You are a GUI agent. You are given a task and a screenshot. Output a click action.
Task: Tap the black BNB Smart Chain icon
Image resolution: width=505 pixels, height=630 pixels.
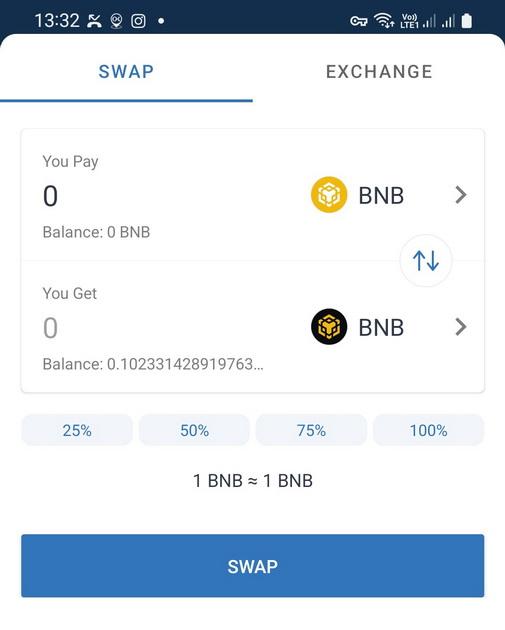[x=329, y=327]
